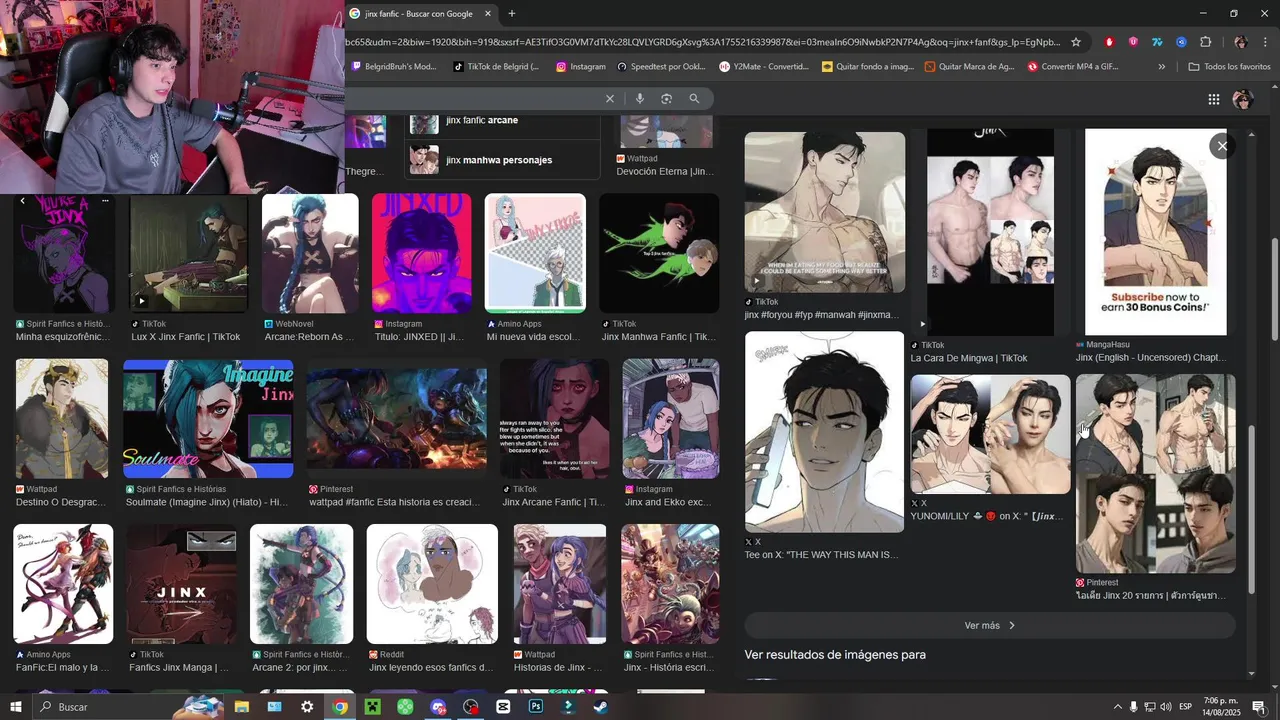Open Tee on X image result
Image resolution: width=1280 pixels, height=720 pixels.
[825, 432]
